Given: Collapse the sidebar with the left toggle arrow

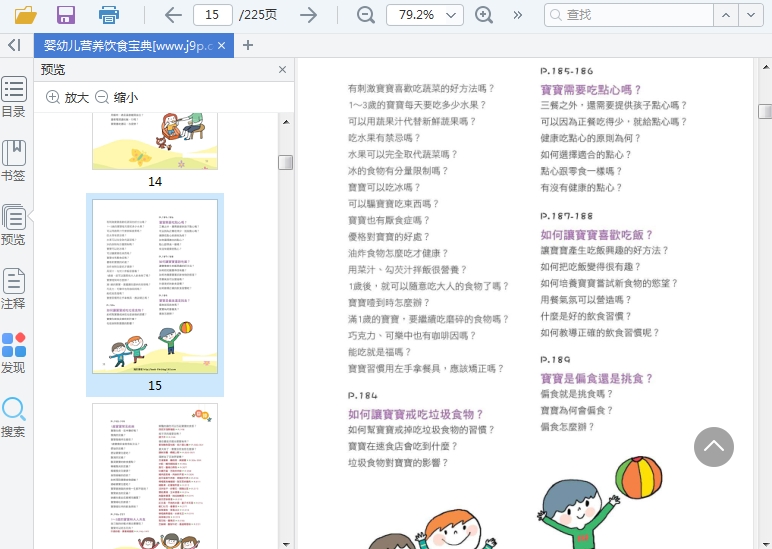Looking at the screenshot, I should pyautogui.click(x=14, y=45).
